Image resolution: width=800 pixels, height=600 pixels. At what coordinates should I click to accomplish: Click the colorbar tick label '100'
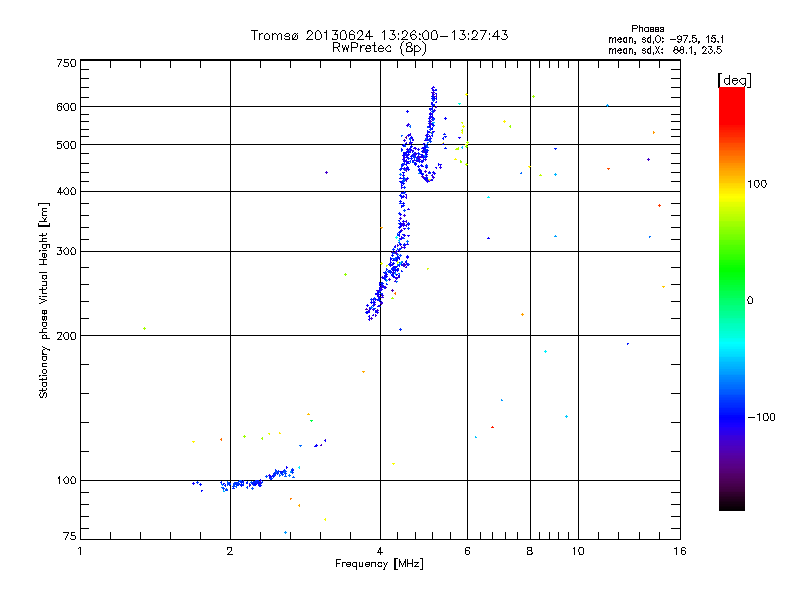click(757, 184)
